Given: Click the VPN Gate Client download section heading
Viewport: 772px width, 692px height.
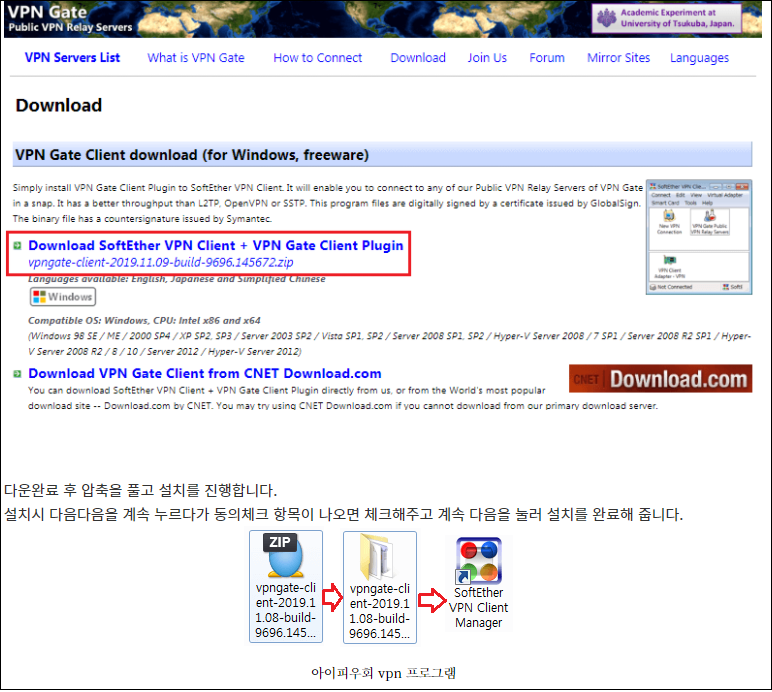Looking at the screenshot, I should pos(382,155).
